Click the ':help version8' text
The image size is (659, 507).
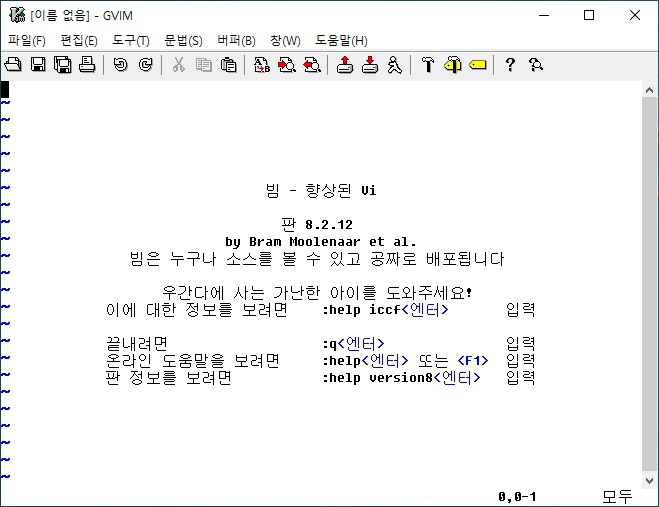377,378
